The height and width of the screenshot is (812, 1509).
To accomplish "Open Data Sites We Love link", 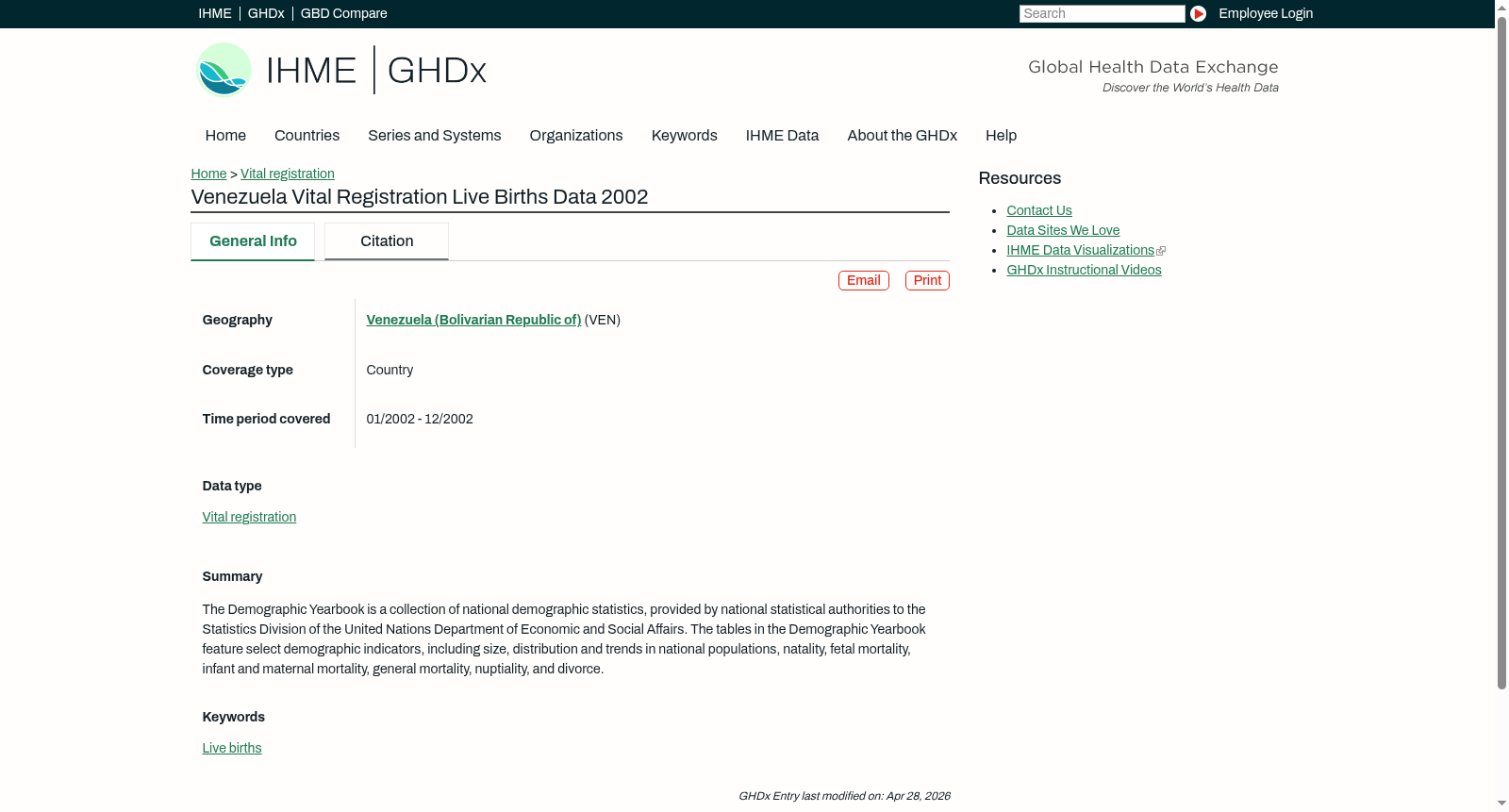I will [1063, 231].
